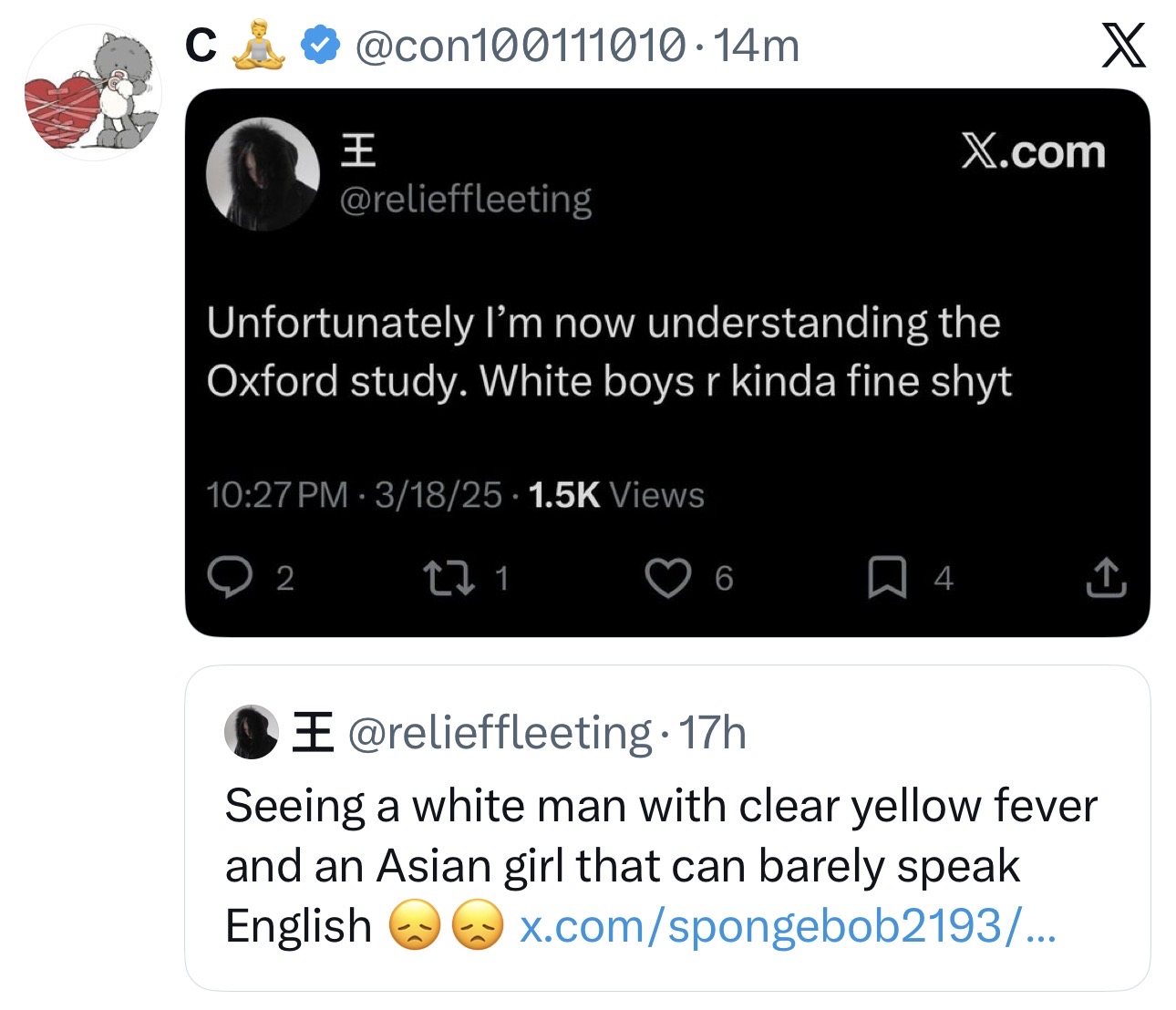Open the @con100111010 profile handle
Image resolution: width=1176 pixels, height=1010 pixels.
tap(519, 46)
